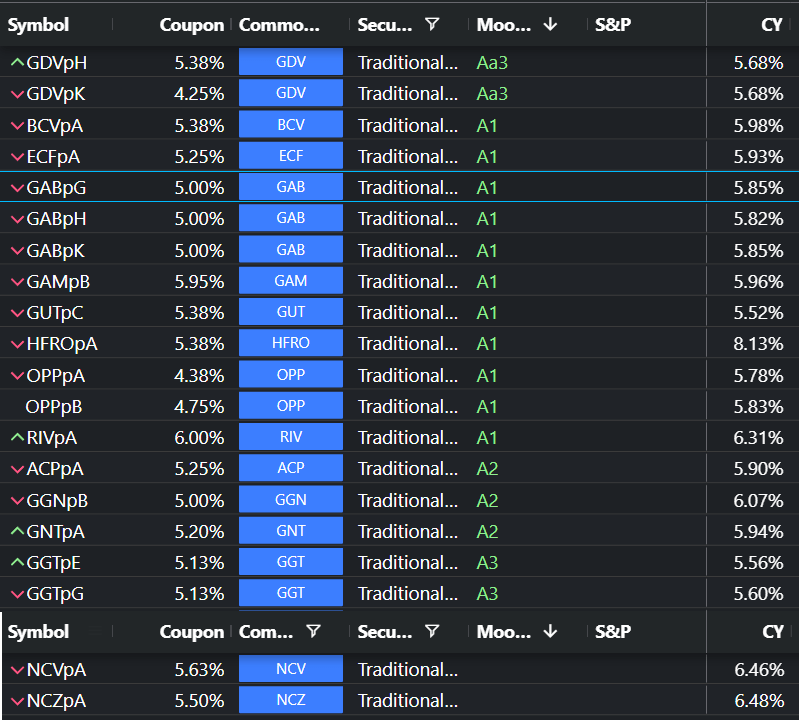Click the 4.25% coupon for GDVpK
799x720 pixels.
coord(199,94)
